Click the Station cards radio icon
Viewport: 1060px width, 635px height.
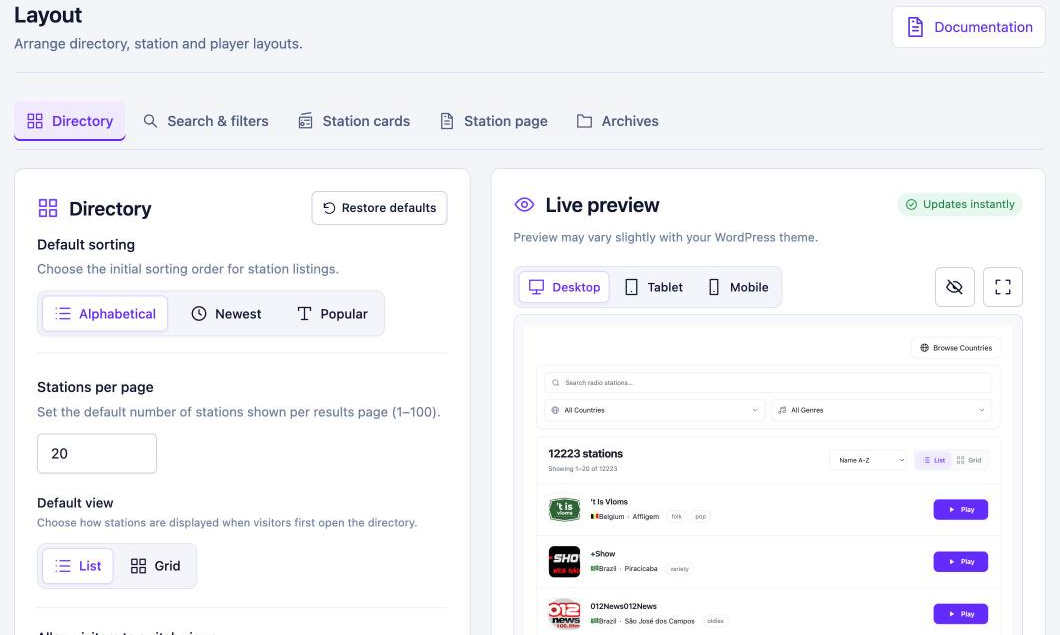click(x=306, y=121)
